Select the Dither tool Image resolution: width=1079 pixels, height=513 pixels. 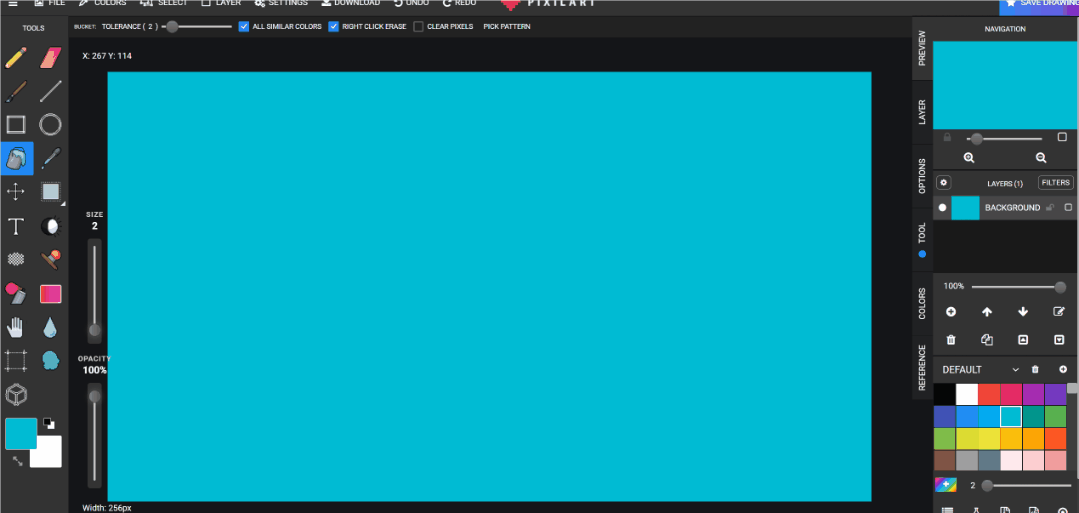point(16,260)
